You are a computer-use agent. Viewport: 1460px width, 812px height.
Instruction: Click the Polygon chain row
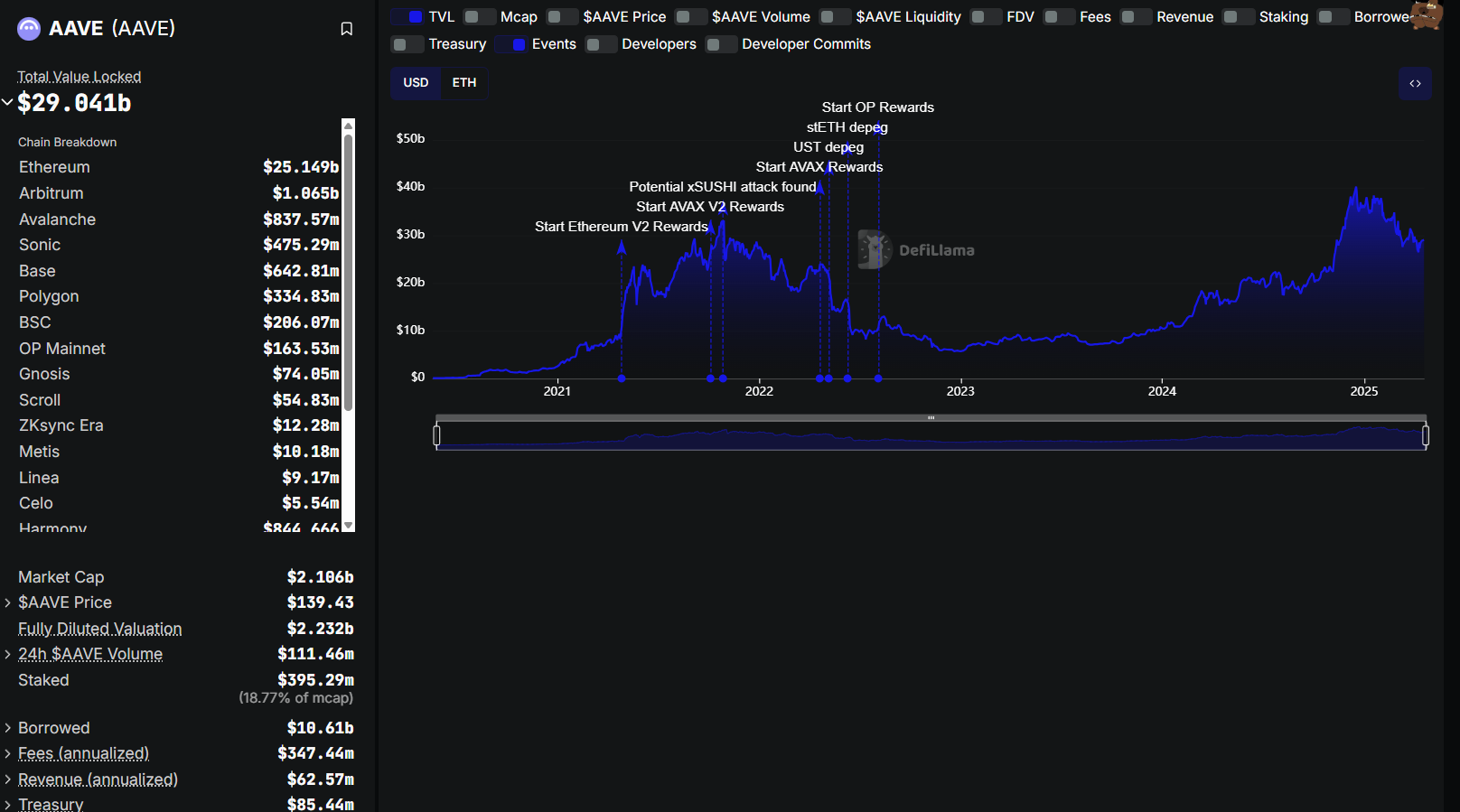(x=179, y=296)
